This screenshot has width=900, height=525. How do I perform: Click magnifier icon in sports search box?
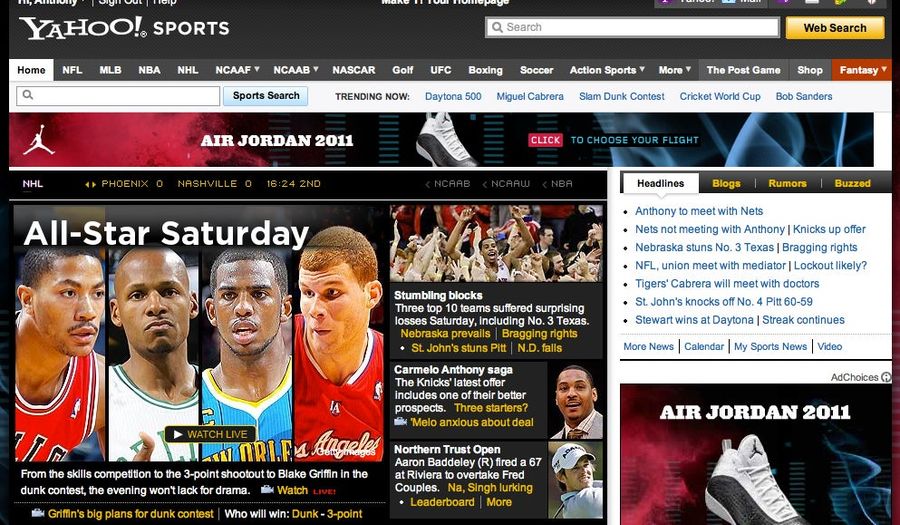point(28,95)
